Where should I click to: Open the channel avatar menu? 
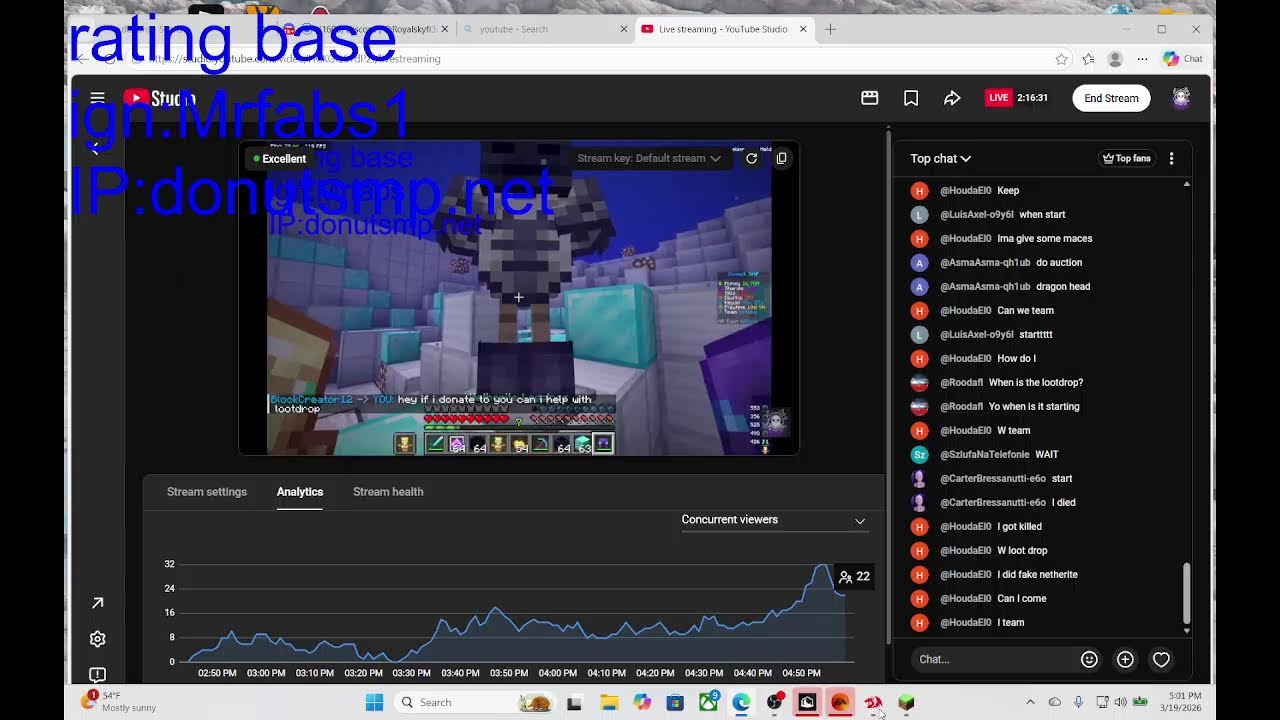pyautogui.click(x=1181, y=98)
